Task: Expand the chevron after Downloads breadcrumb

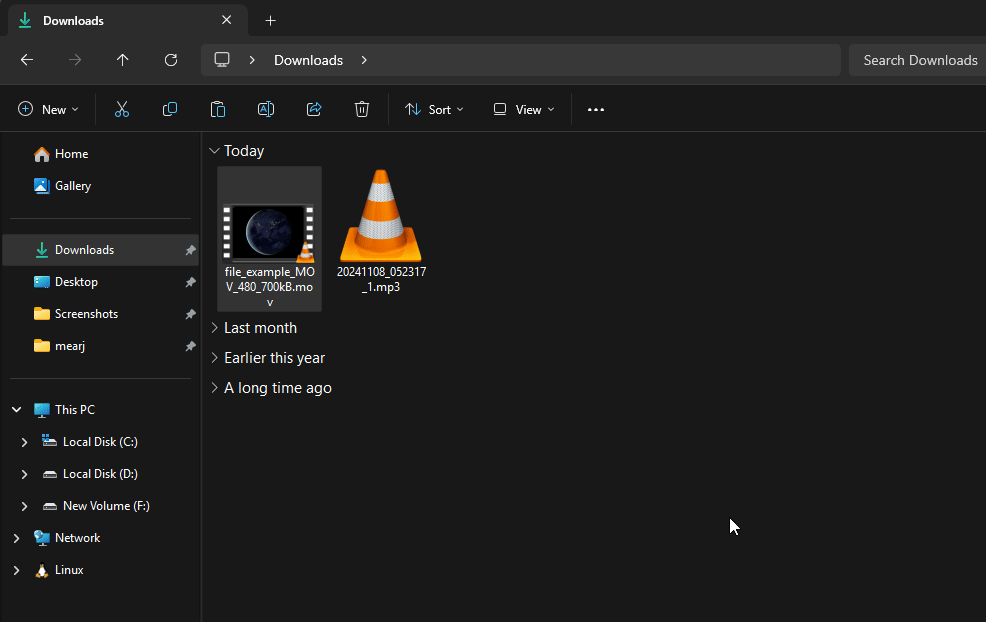Action: click(x=364, y=60)
